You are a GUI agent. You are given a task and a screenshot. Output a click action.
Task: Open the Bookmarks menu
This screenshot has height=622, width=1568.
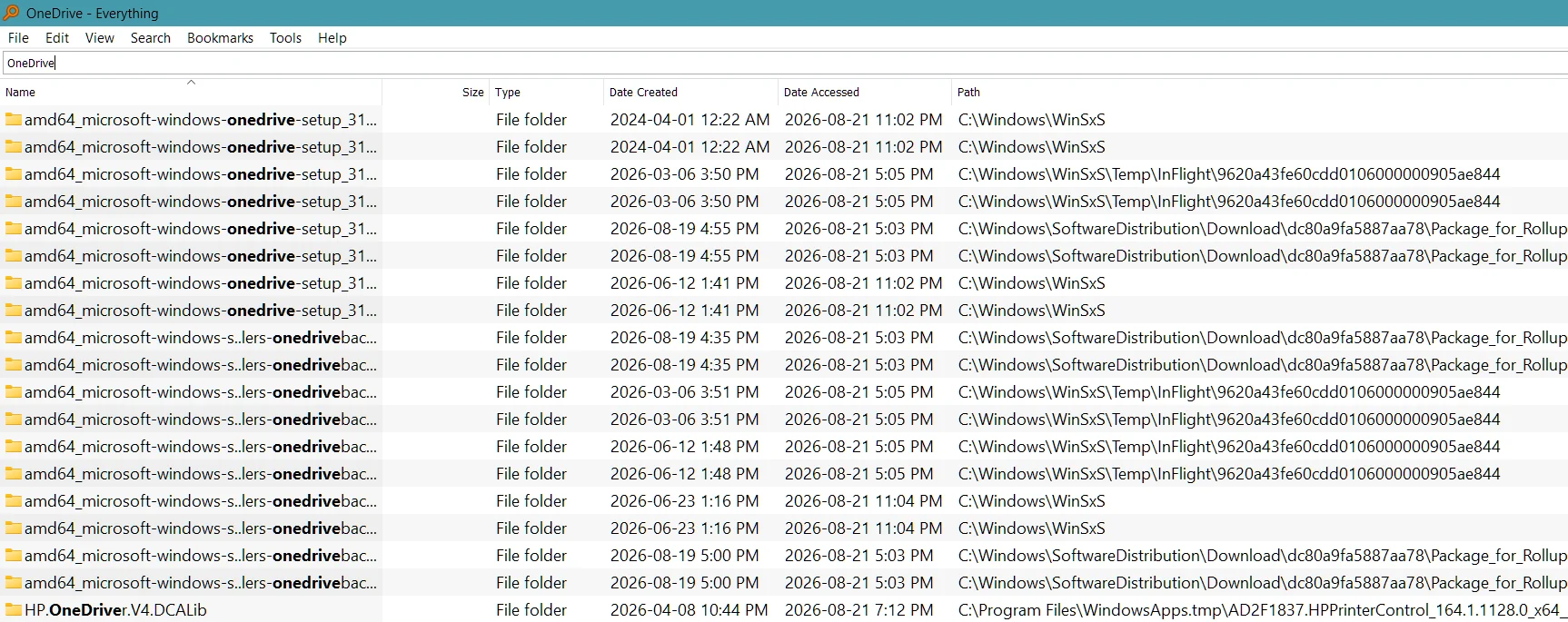tap(220, 38)
